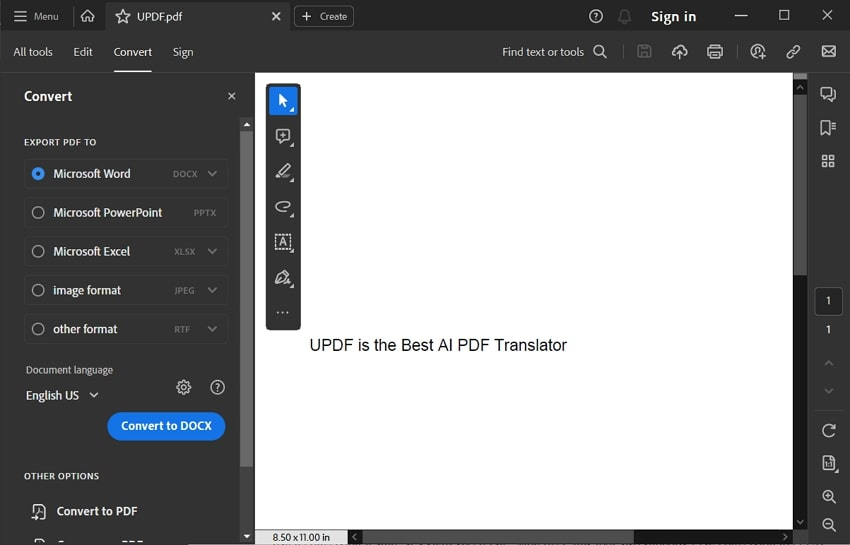Select the Microsoft Excel radio button
Viewport: 850px width, 545px height.
[38, 252]
